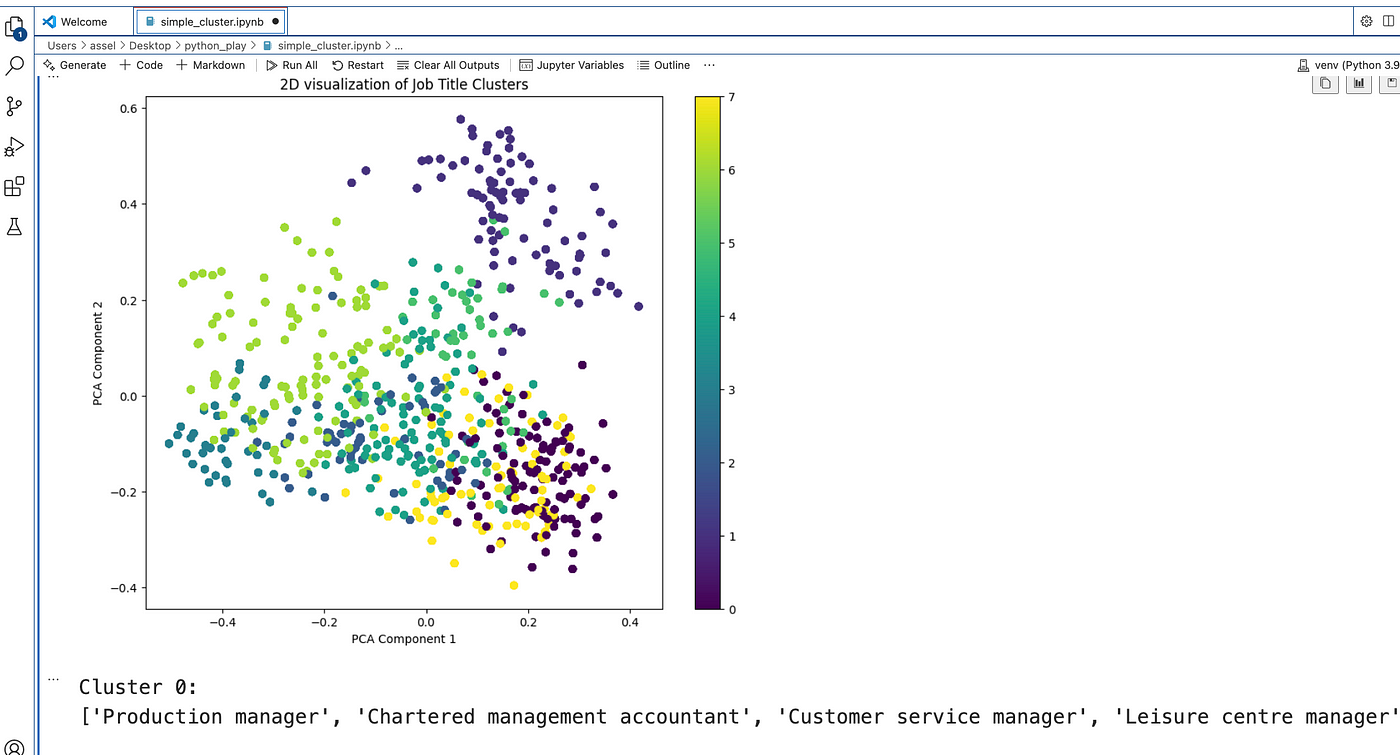The height and width of the screenshot is (755, 1400).
Task: Click 'Leisure centre manager' in the output
Action: (1256, 717)
